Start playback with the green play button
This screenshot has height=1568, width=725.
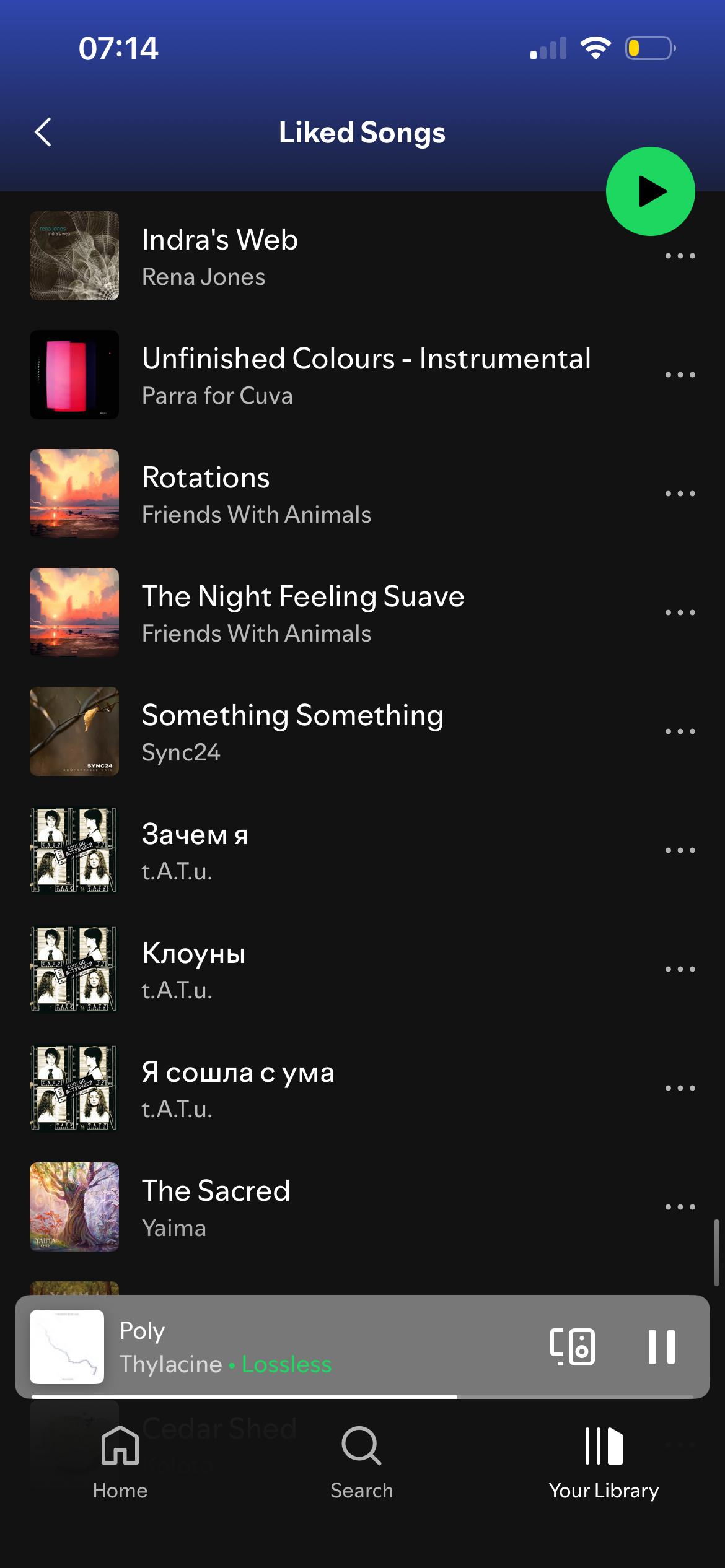click(650, 191)
